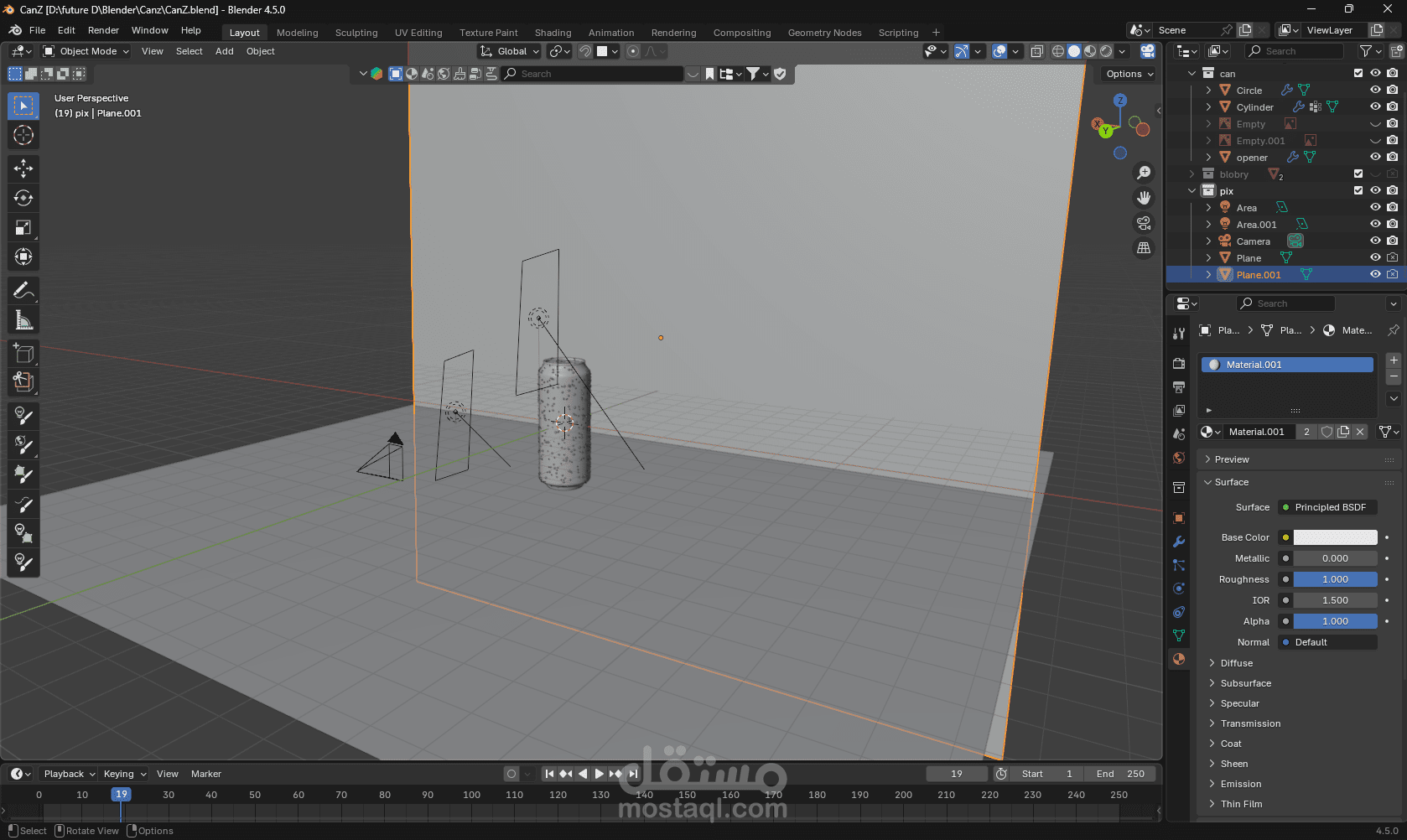Expand the Subsurface material panel
This screenshot has height=840, width=1407.
click(x=1245, y=683)
